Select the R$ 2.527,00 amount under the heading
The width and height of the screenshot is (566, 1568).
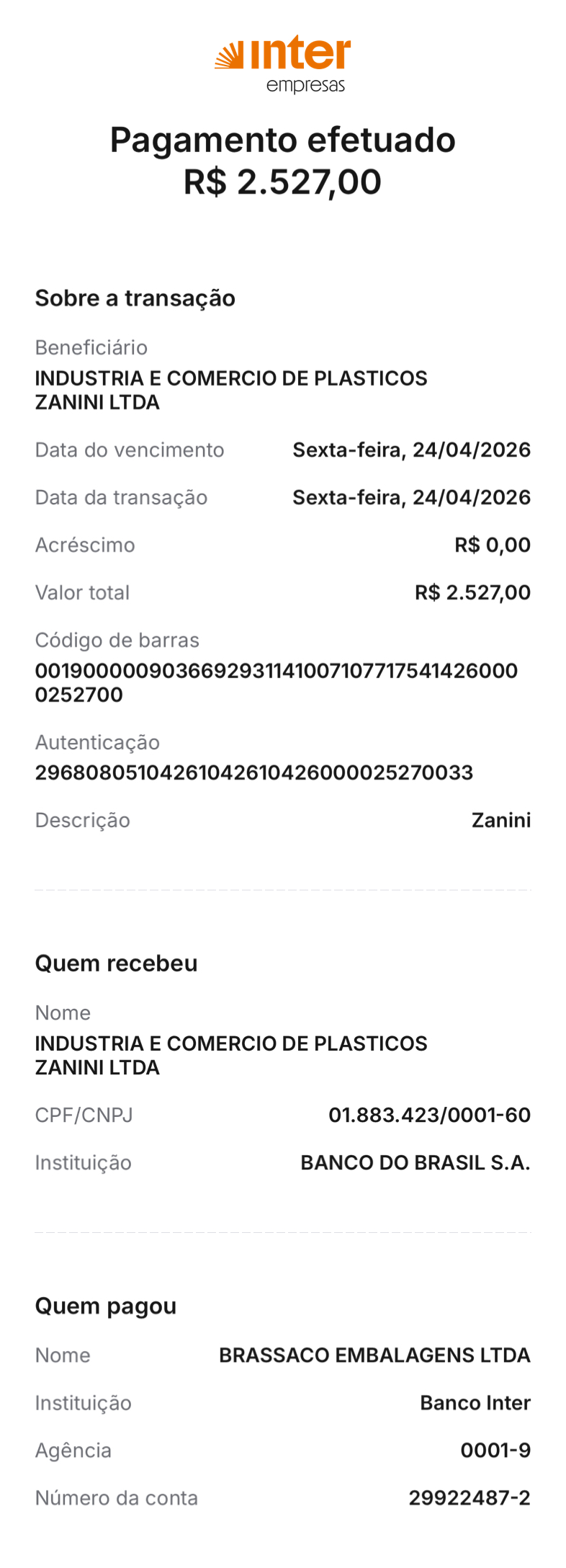282,182
